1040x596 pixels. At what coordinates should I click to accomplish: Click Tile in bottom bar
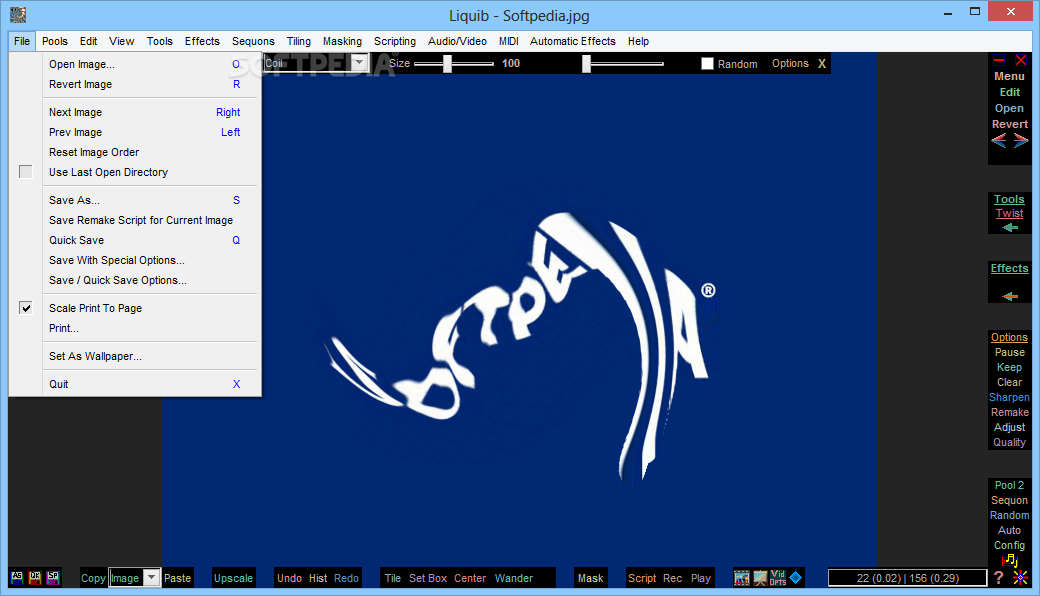393,578
